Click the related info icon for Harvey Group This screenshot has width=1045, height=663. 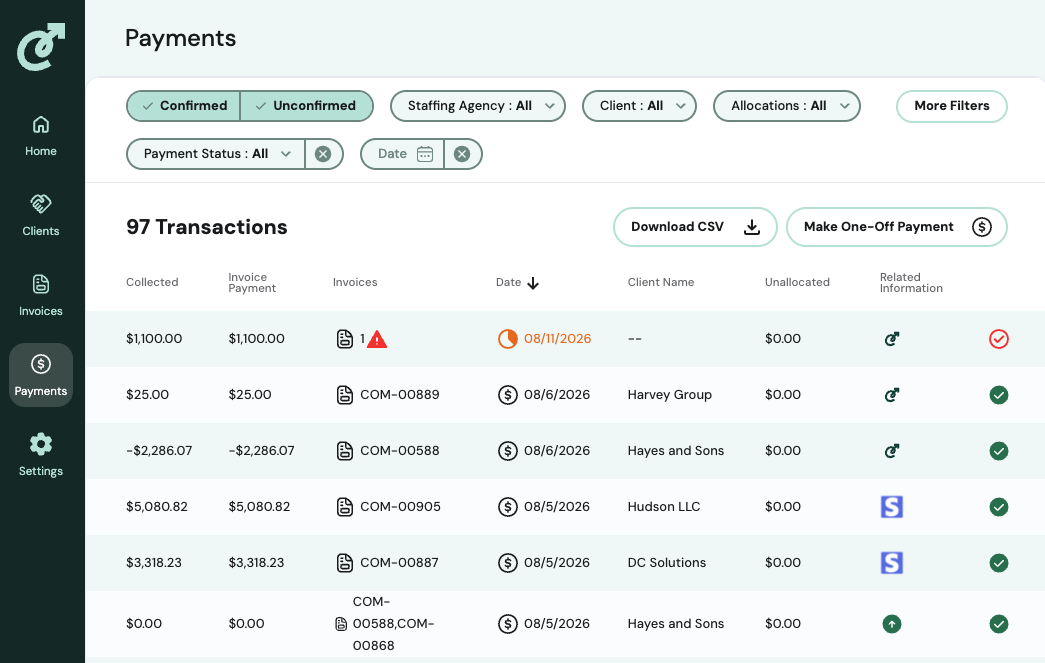point(892,395)
